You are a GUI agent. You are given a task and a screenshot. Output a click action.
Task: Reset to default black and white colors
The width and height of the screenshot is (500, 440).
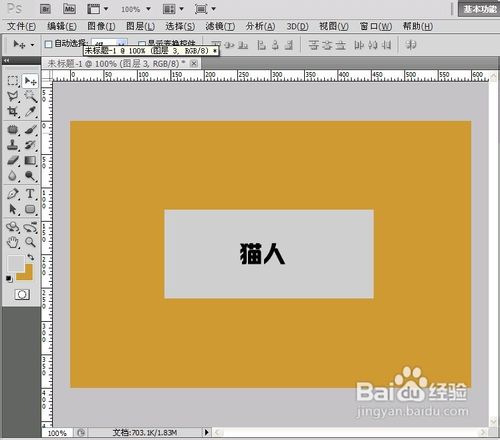[9, 279]
